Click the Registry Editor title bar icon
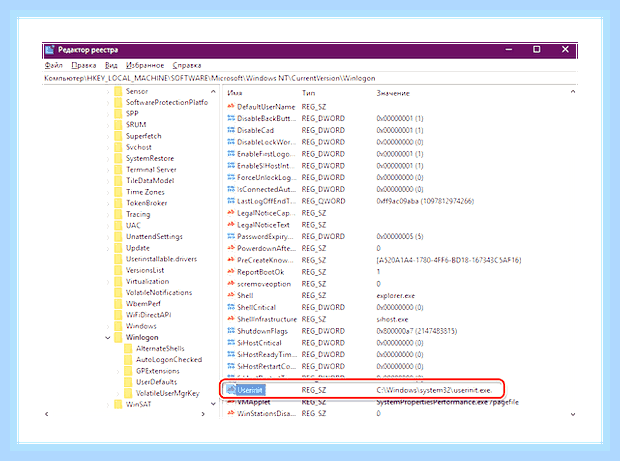This screenshot has height=461, width=620. pos(49,50)
